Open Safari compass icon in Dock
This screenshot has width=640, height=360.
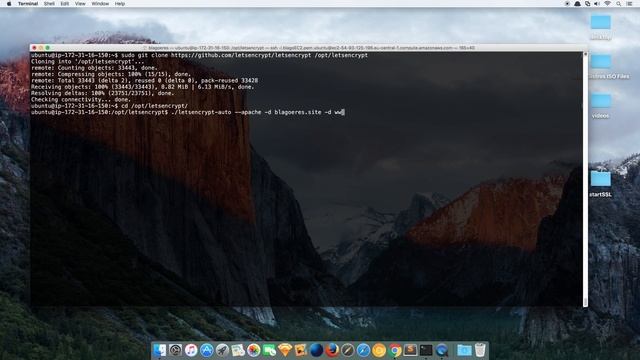point(363,350)
